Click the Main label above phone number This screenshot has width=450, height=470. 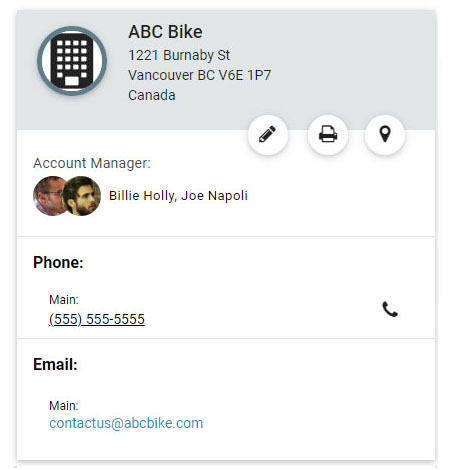point(64,300)
